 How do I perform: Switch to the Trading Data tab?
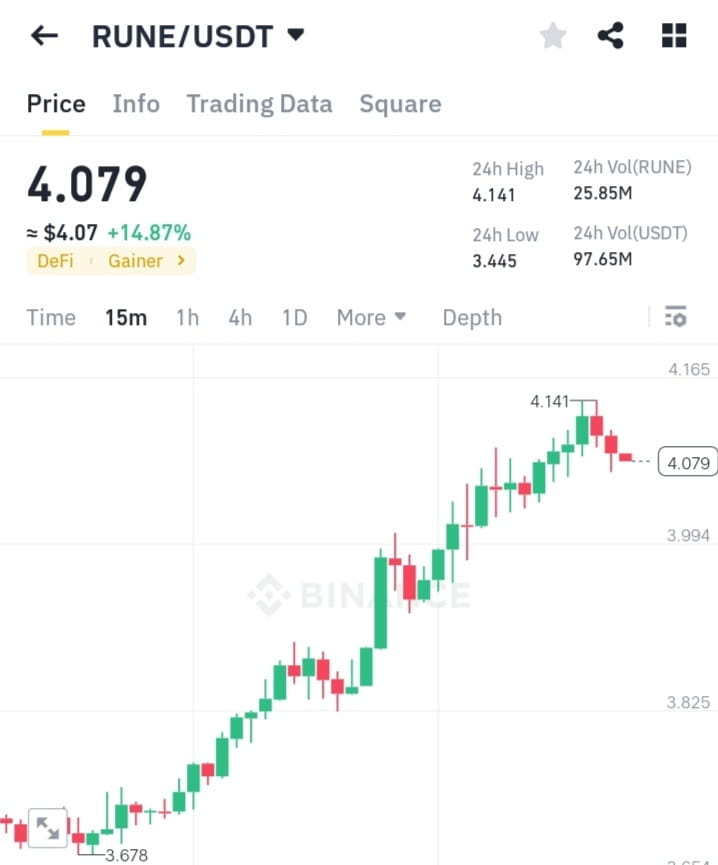tap(259, 103)
